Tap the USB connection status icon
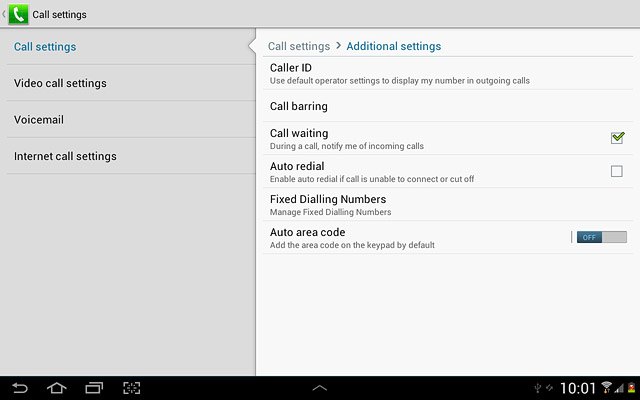 (538, 387)
